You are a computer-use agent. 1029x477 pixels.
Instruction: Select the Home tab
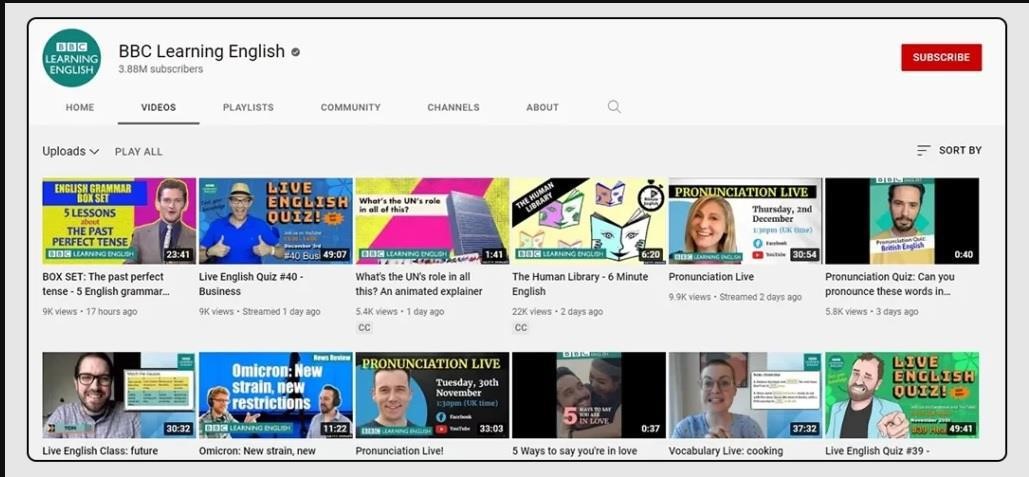(x=80, y=107)
